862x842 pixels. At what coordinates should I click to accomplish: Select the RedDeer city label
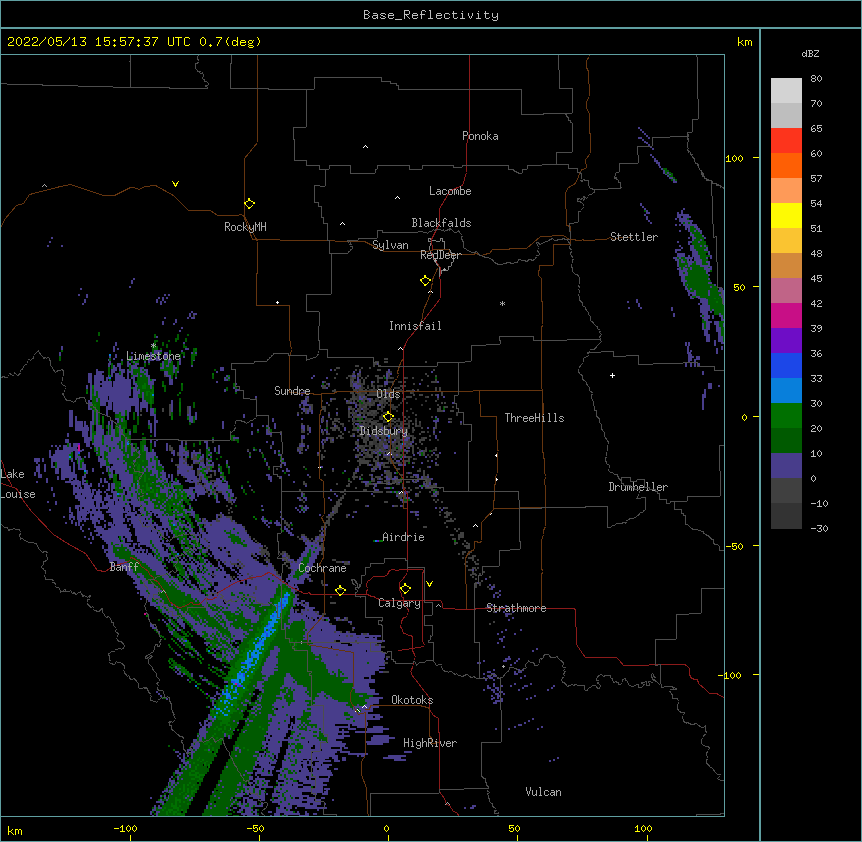pyautogui.click(x=440, y=255)
